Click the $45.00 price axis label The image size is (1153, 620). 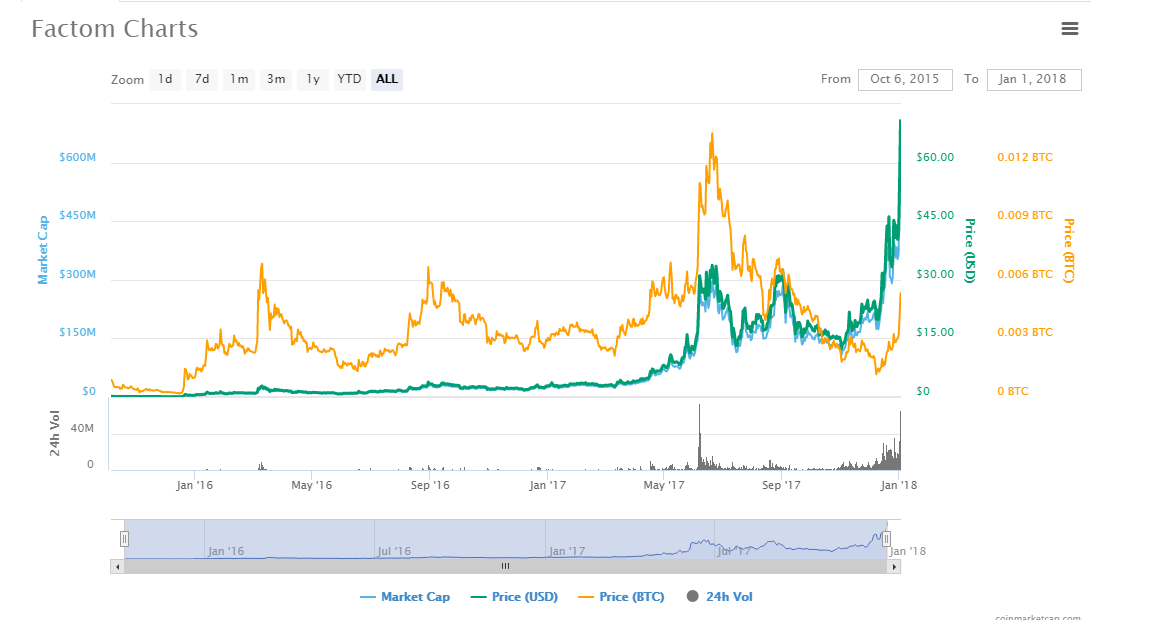coord(935,215)
